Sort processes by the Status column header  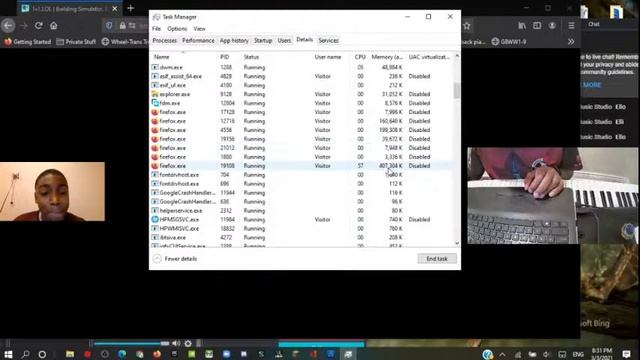point(251,57)
